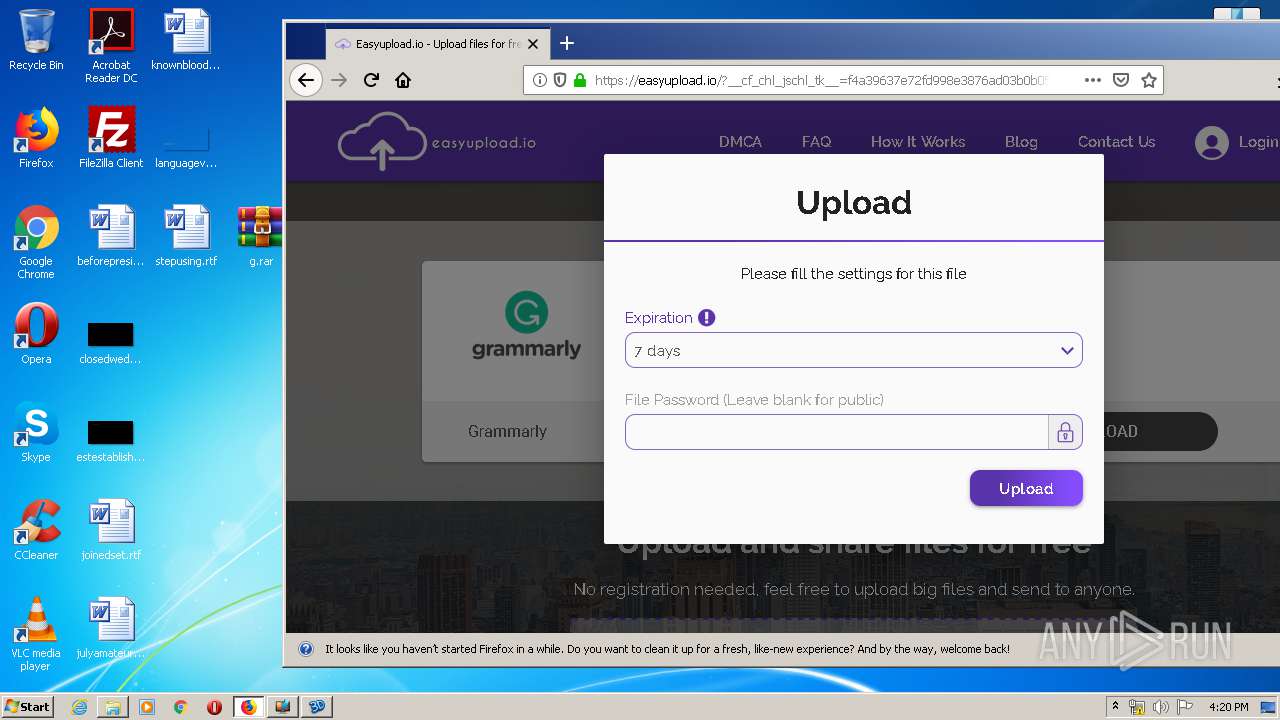Click the easyupload.io cloud logo
The width and height of the screenshot is (1280, 720).
pos(437,141)
